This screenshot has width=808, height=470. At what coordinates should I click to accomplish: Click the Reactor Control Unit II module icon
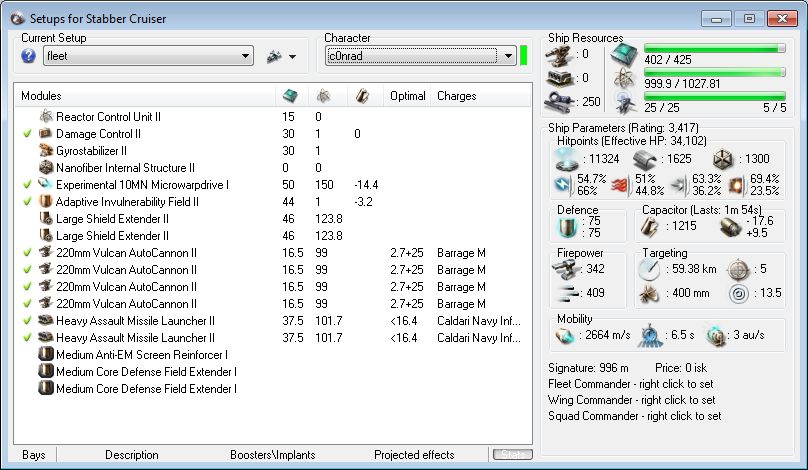(46, 116)
